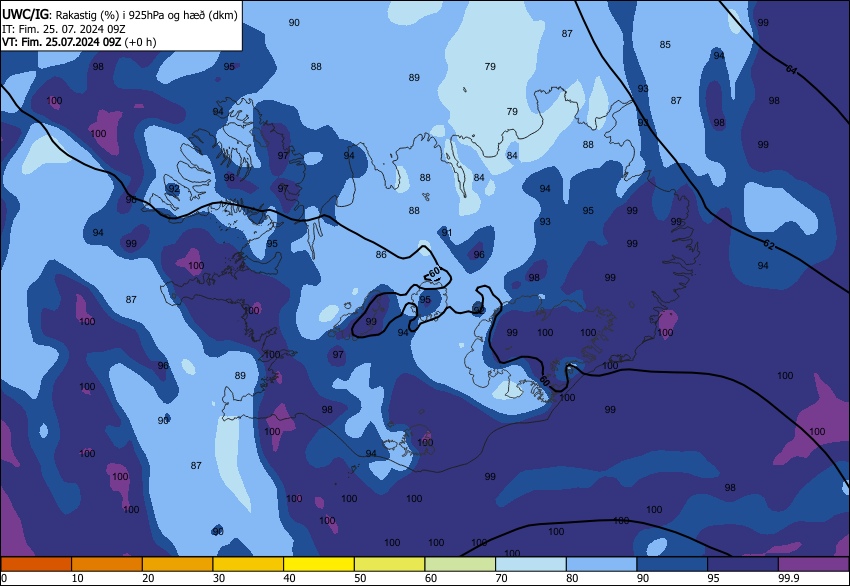Click the '30' legend scale label
850x586 pixels.
(219, 578)
